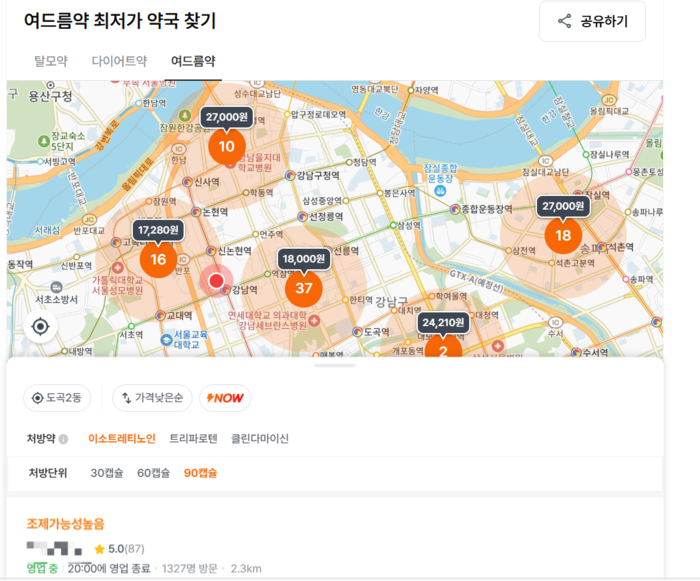This screenshot has width=700, height=581.
Task: Expand the bottom sheet drag handle
Action: [334, 366]
